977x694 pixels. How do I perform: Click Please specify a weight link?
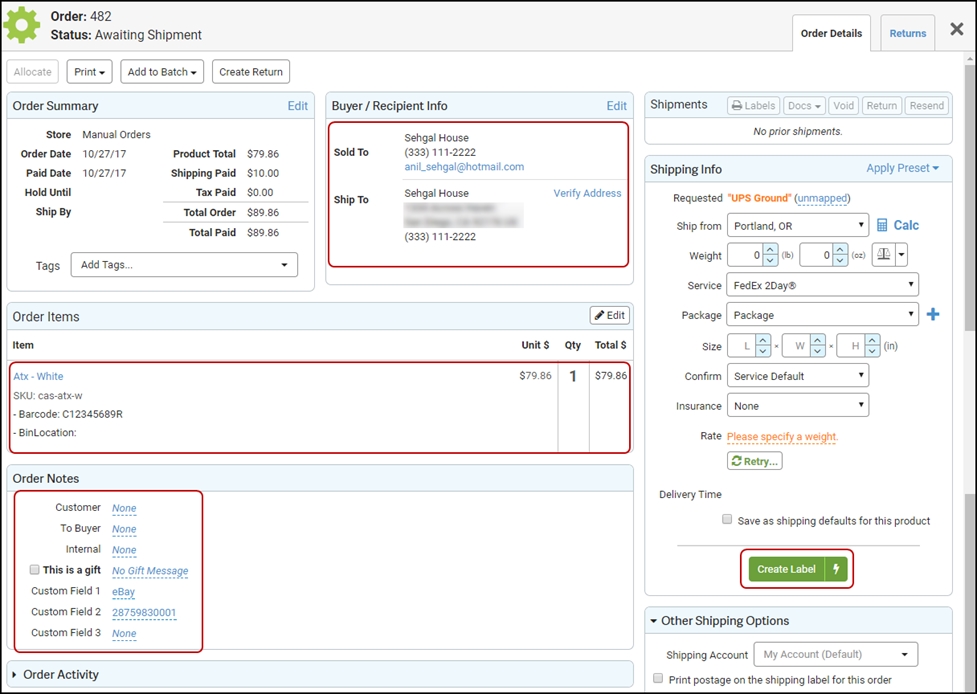[783, 437]
